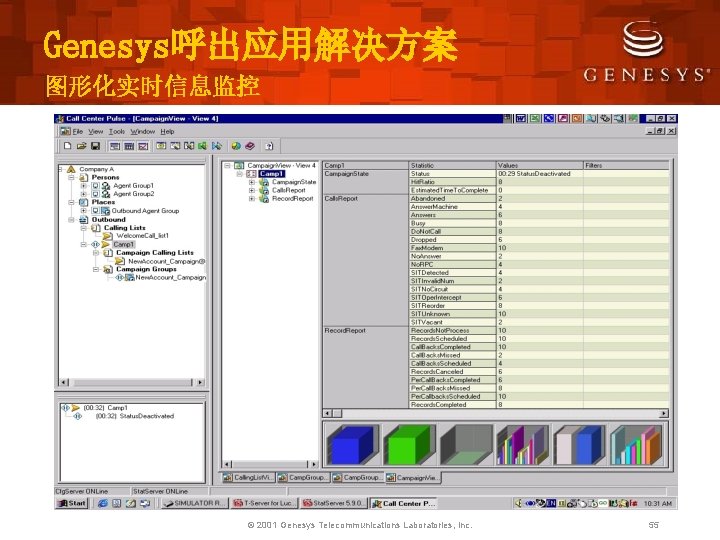Open T-Server for Luc... taskbar button
The image size is (720, 540).
point(265,503)
